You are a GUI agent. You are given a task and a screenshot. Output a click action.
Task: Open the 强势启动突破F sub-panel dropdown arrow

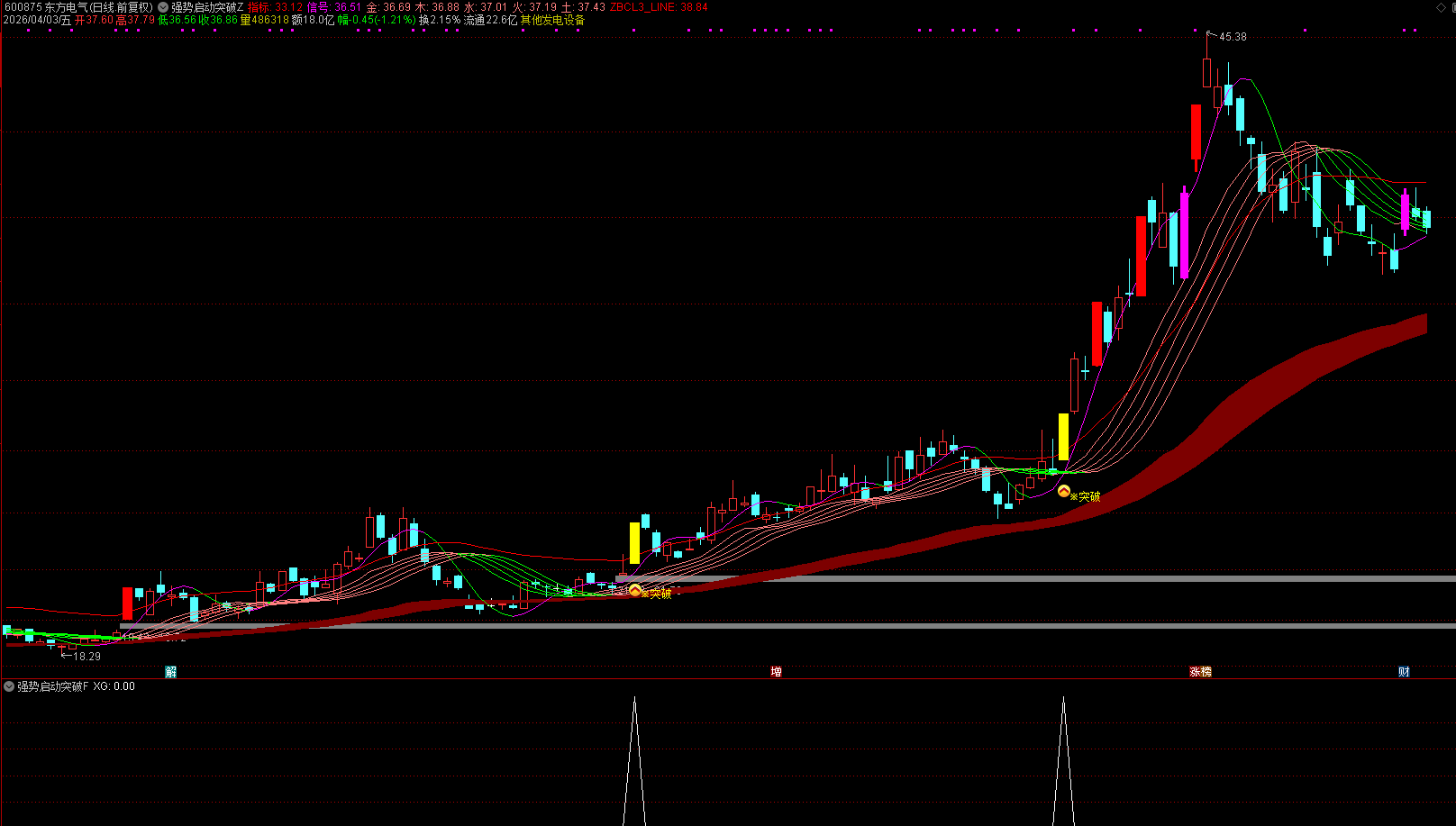pyautogui.click(x=9, y=686)
